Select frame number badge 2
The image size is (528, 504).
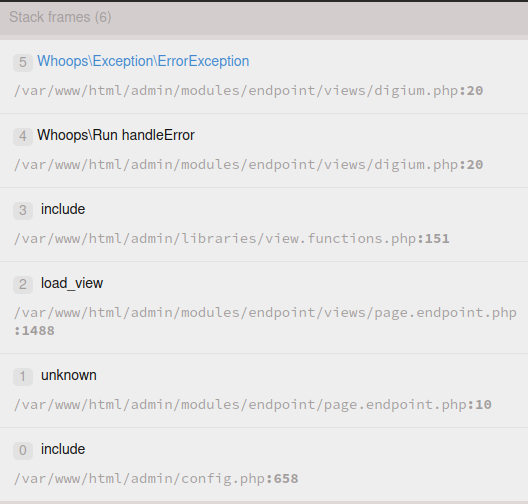(x=23, y=285)
